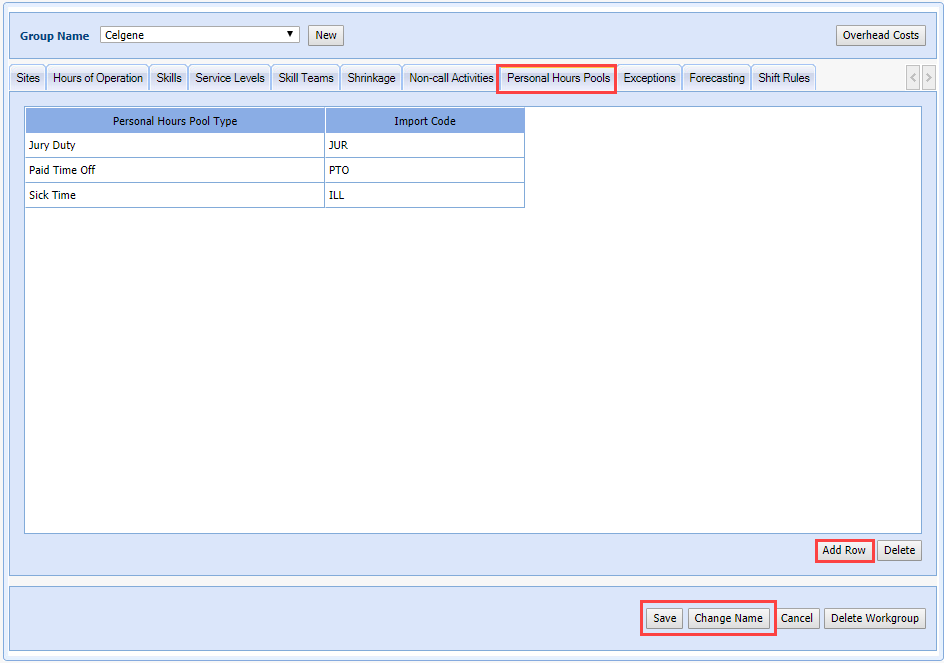944x663 pixels.
Task: Click the PTO import code cell
Action: [x=424, y=170]
